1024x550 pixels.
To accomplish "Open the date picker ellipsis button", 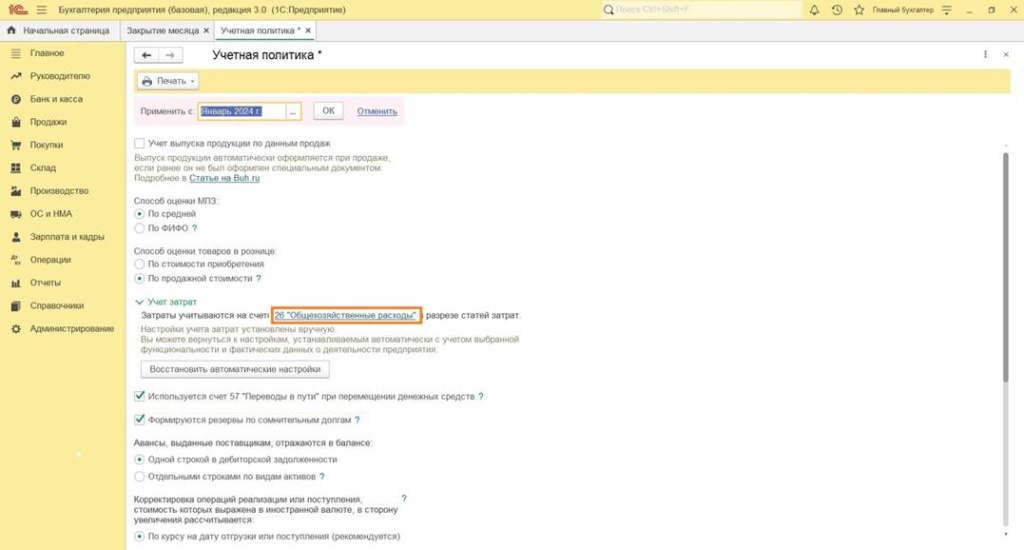I will pyautogui.click(x=292, y=111).
